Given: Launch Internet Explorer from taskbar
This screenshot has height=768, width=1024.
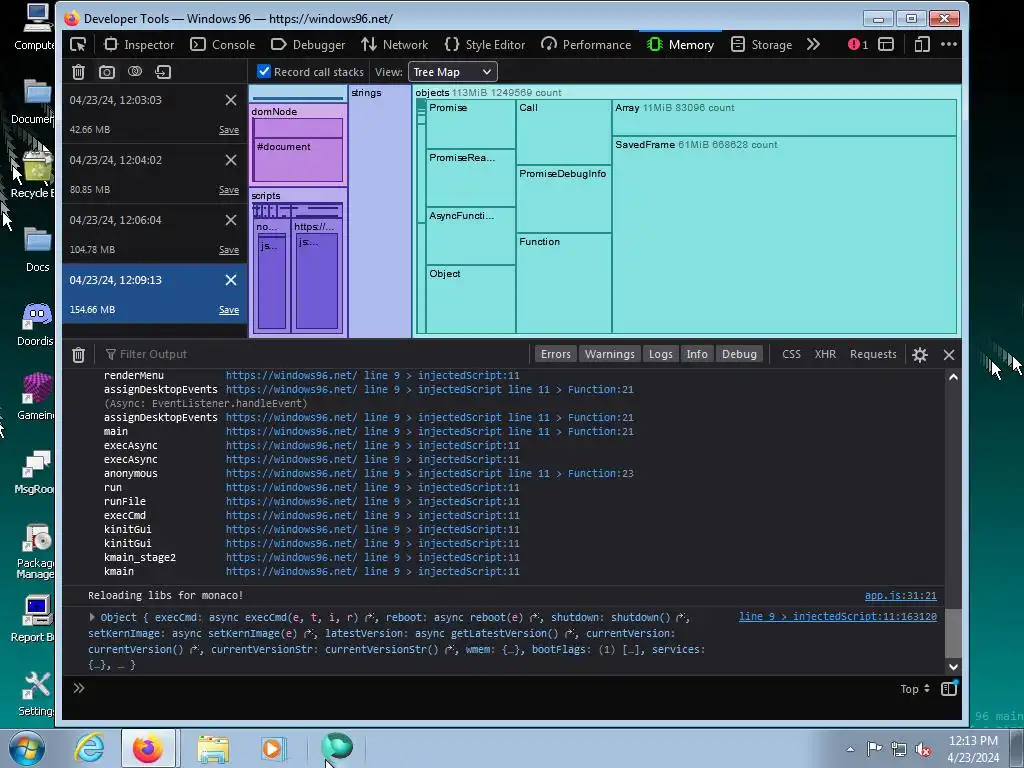Looking at the screenshot, I should 89,748.
